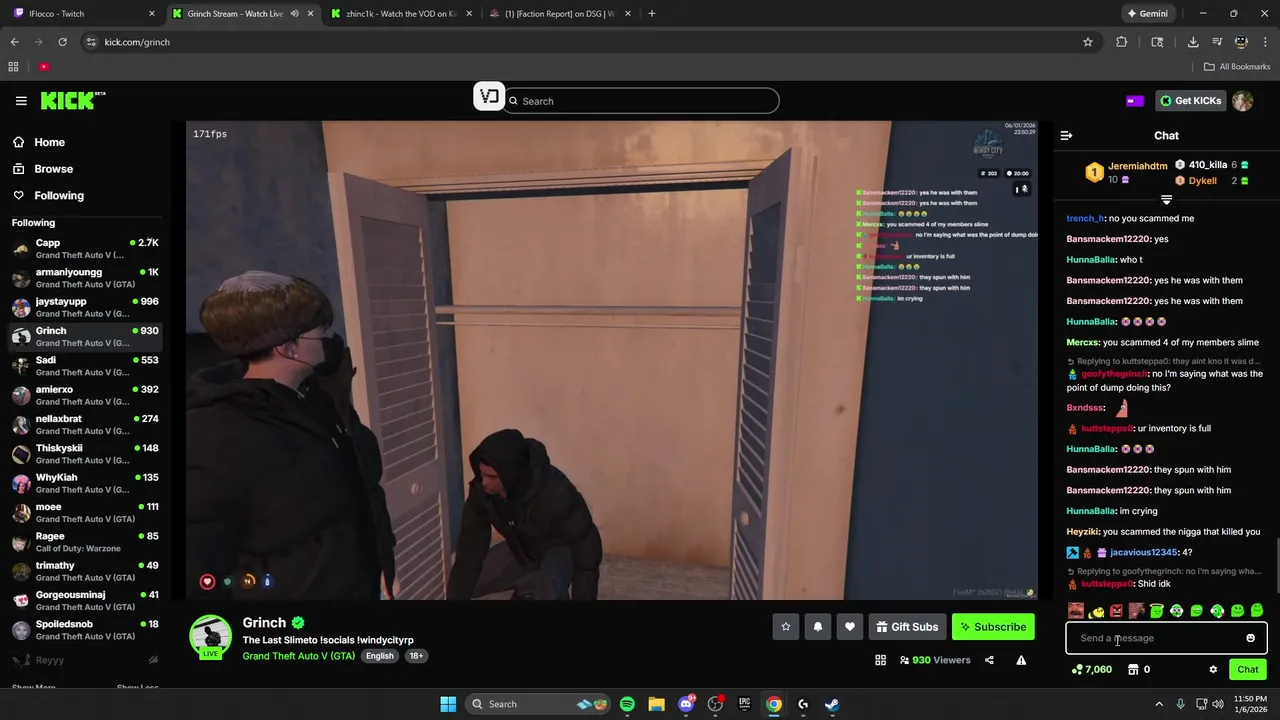
Task: Open a new browser tab
Action: click(652, 14)
